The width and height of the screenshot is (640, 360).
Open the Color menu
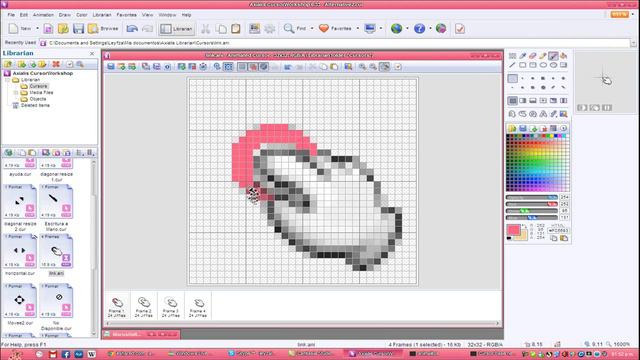click(x=82, y=15)
